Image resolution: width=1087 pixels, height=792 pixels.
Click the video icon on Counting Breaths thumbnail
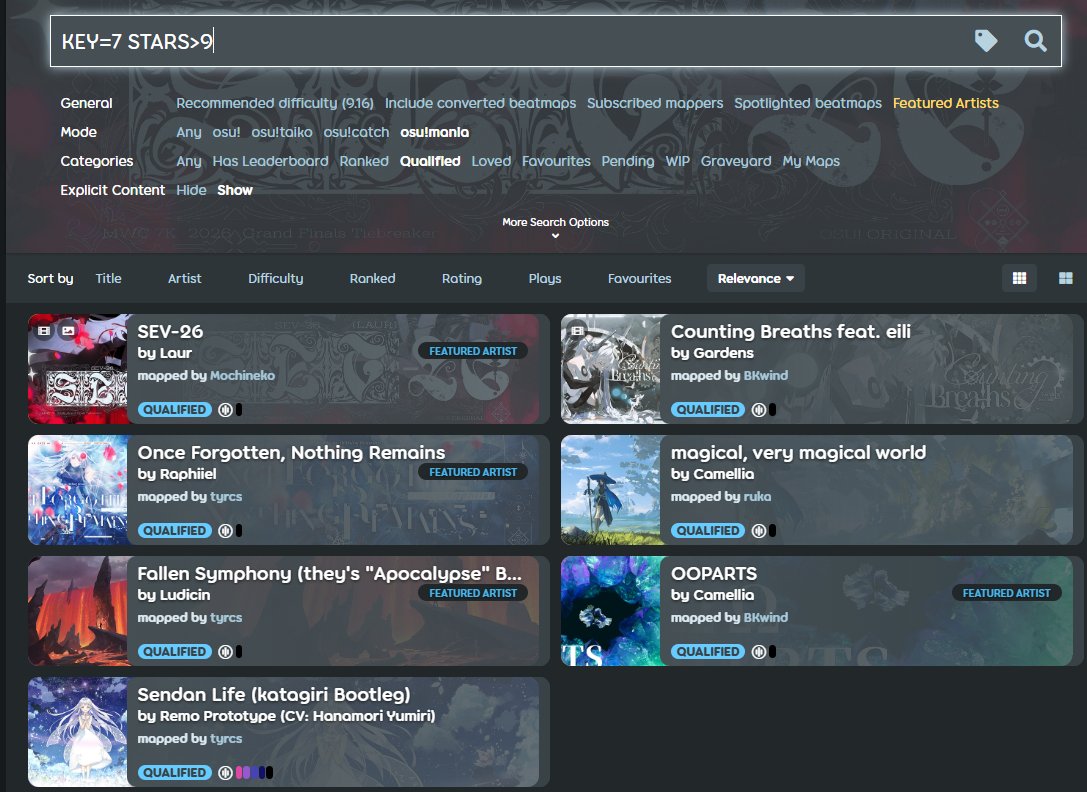pyautogui.click(x=577, y=331)
